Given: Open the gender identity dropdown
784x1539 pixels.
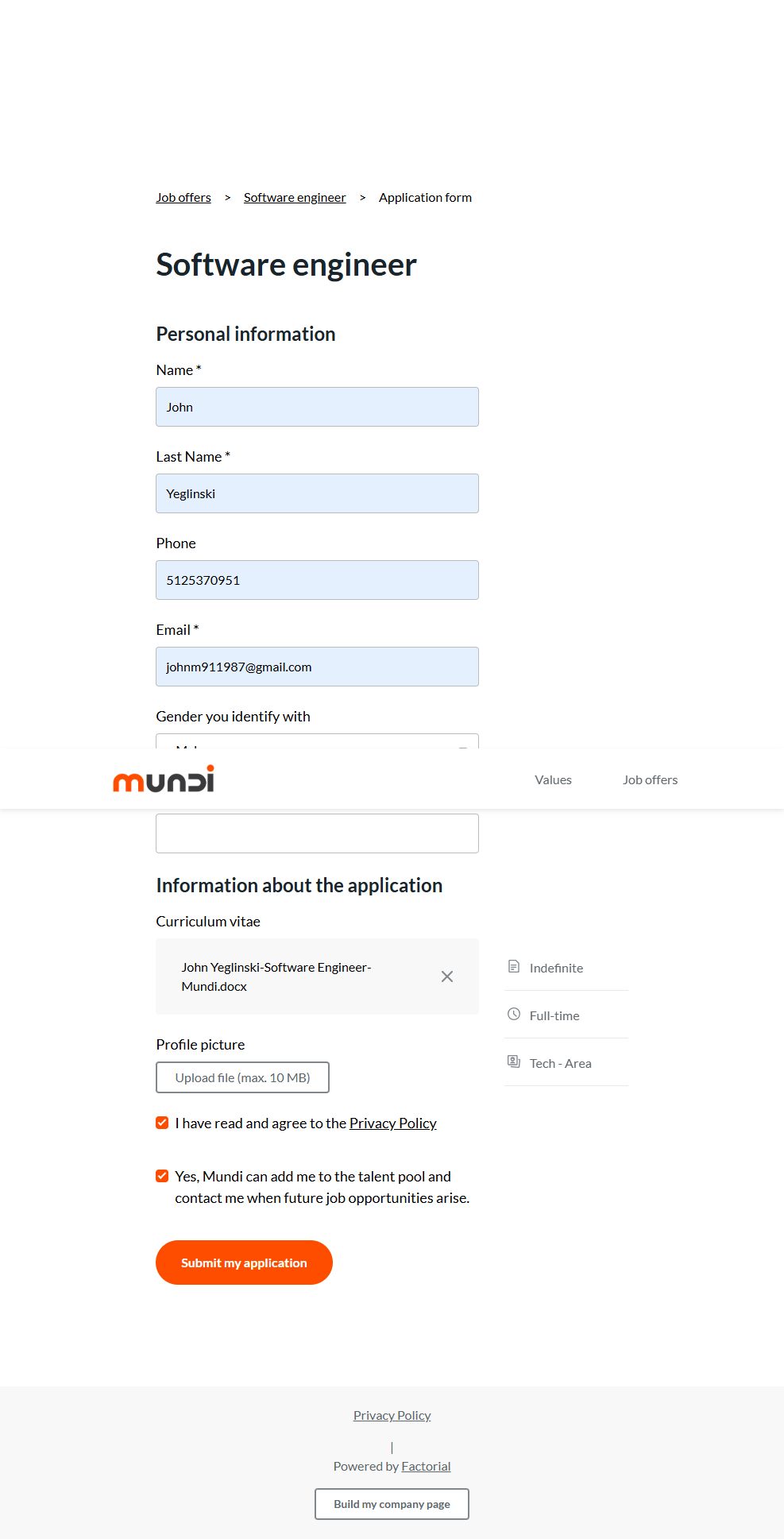Looking at the screenshot, I should coord(317,741).
